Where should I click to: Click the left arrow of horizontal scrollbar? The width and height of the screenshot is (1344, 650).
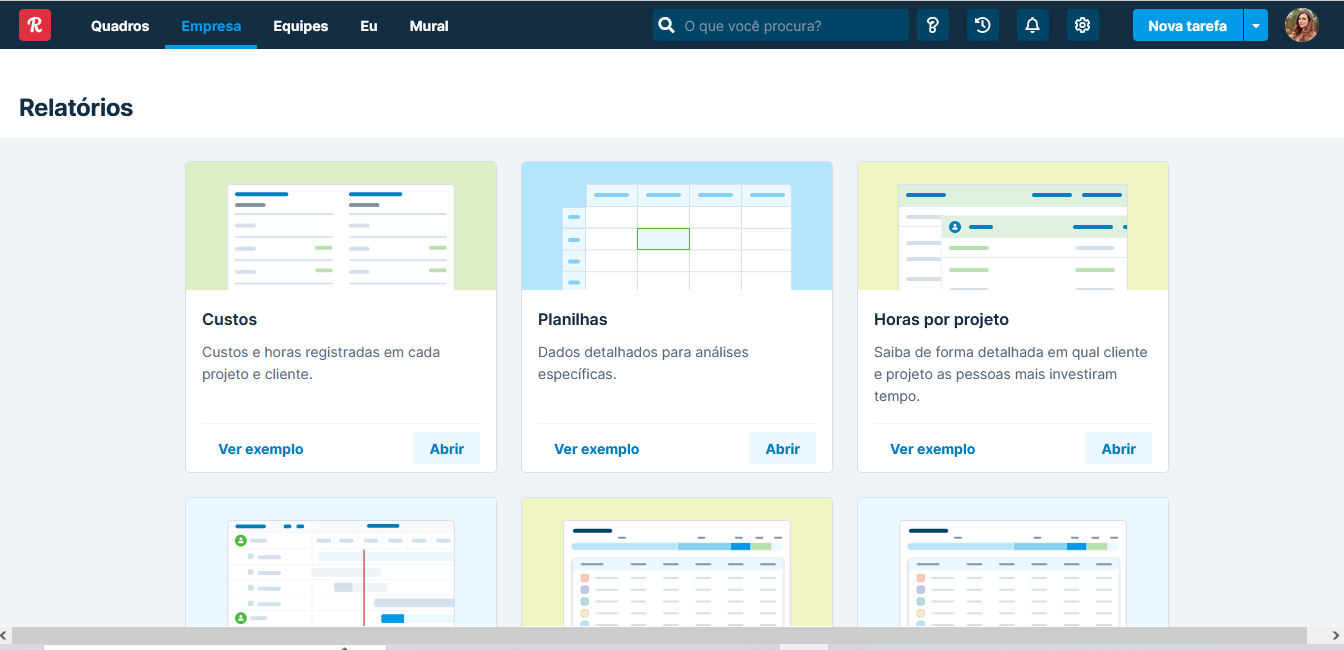pyautogui.click(x=5, y=635)
